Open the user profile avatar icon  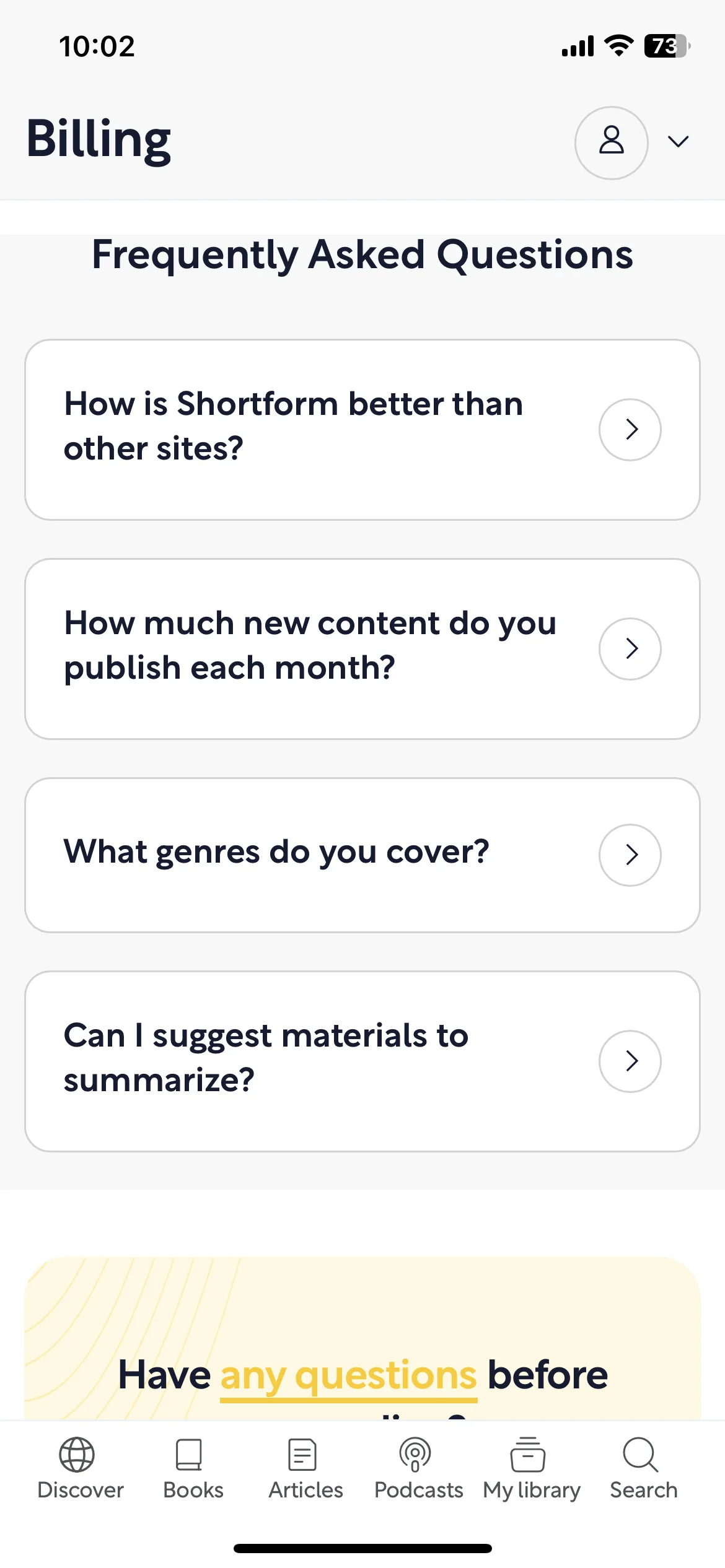tap(612, 143)
